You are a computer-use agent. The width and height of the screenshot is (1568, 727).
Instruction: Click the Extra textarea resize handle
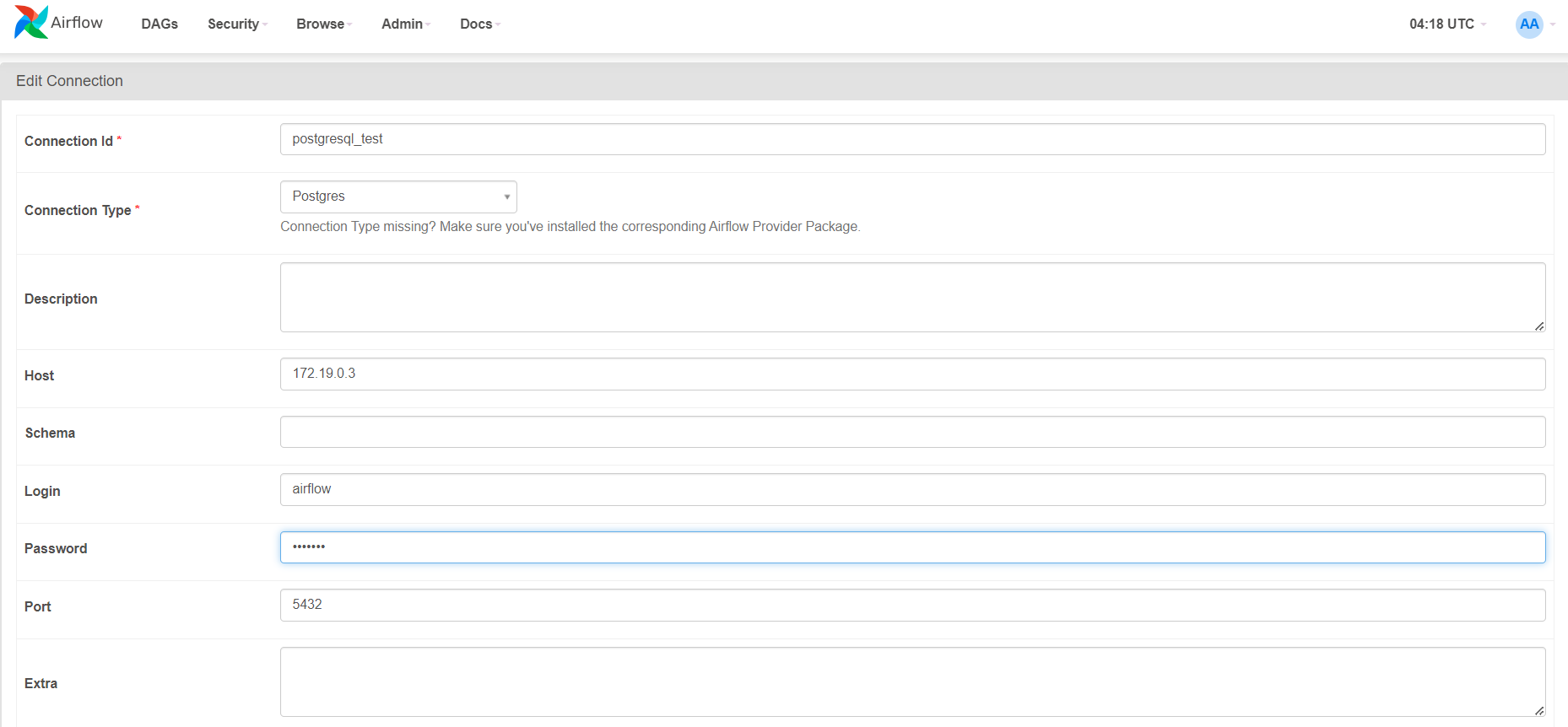[x=1539, y=711]
